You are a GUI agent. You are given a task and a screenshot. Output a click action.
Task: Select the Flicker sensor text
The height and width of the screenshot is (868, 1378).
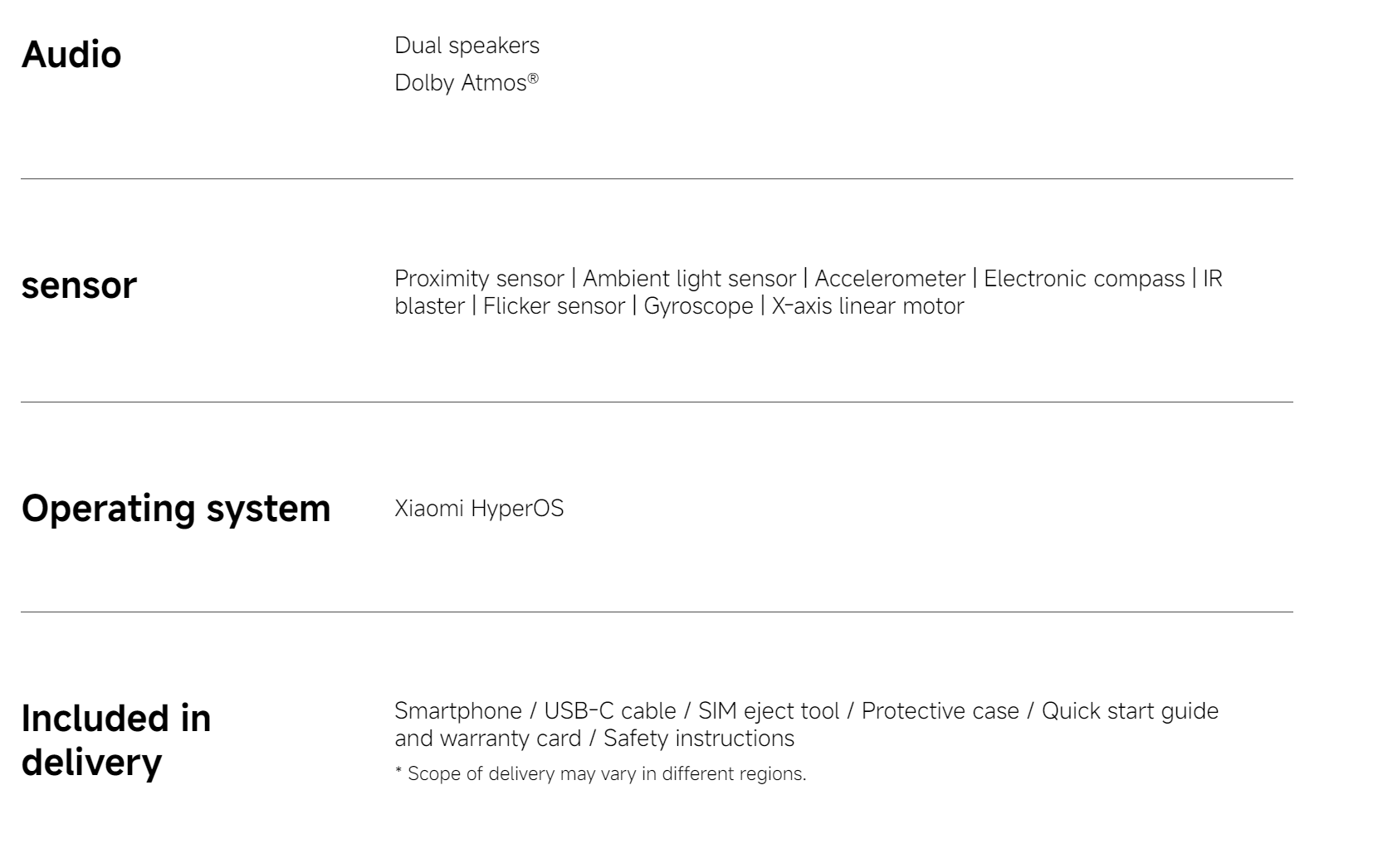pyautogui.click(x=554, y=306)
